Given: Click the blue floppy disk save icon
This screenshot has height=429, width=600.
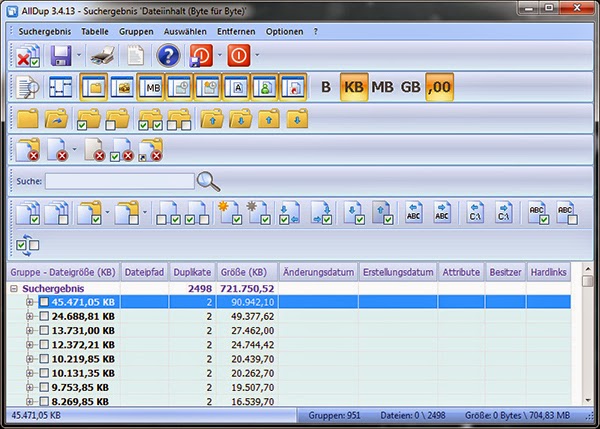Looking at the screenshot, I should click(x=60, y=55).
